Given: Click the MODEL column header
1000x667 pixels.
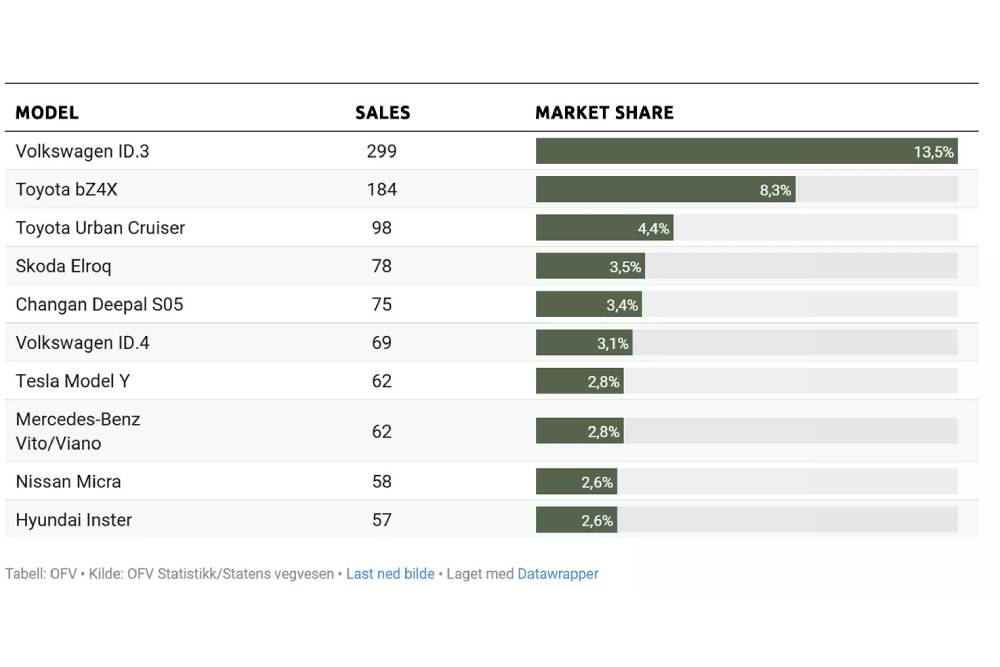Looking at the screenshot, I should coord(47,113).
